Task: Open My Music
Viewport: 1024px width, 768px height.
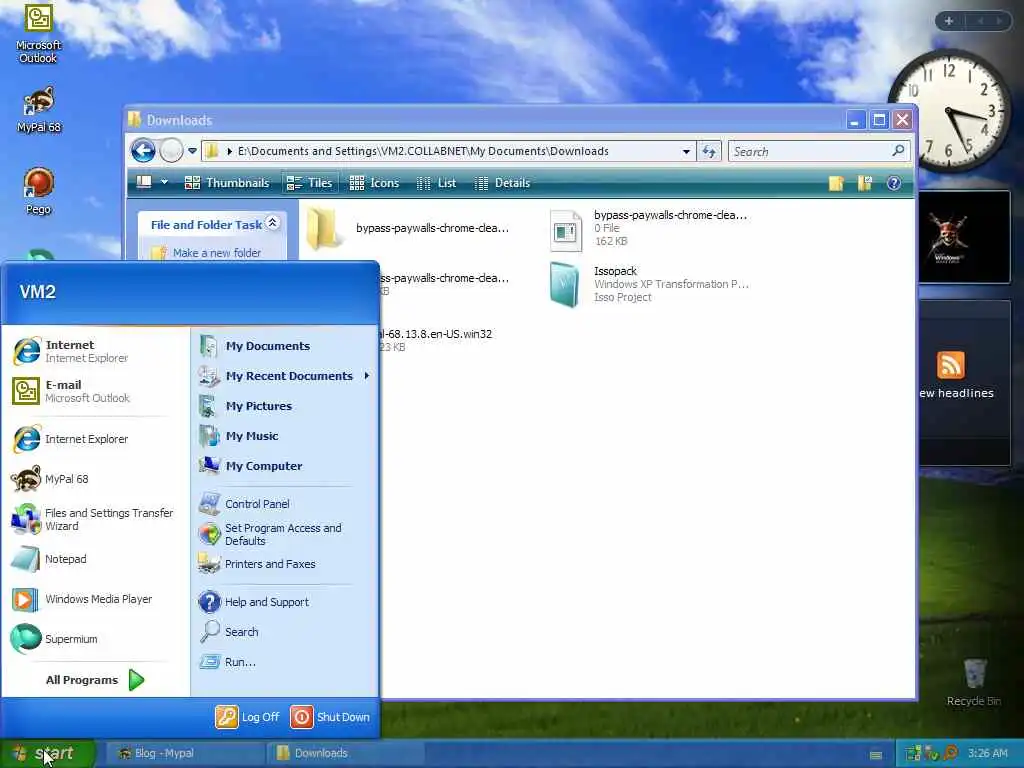Action: click(x=285, y=436)
